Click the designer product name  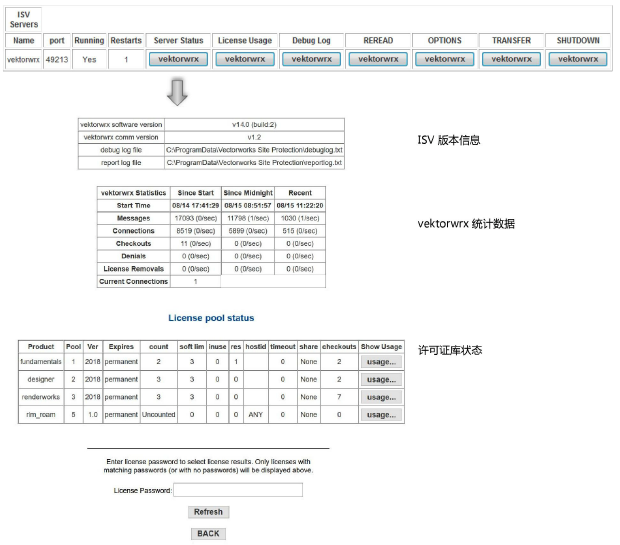(41, 380)
